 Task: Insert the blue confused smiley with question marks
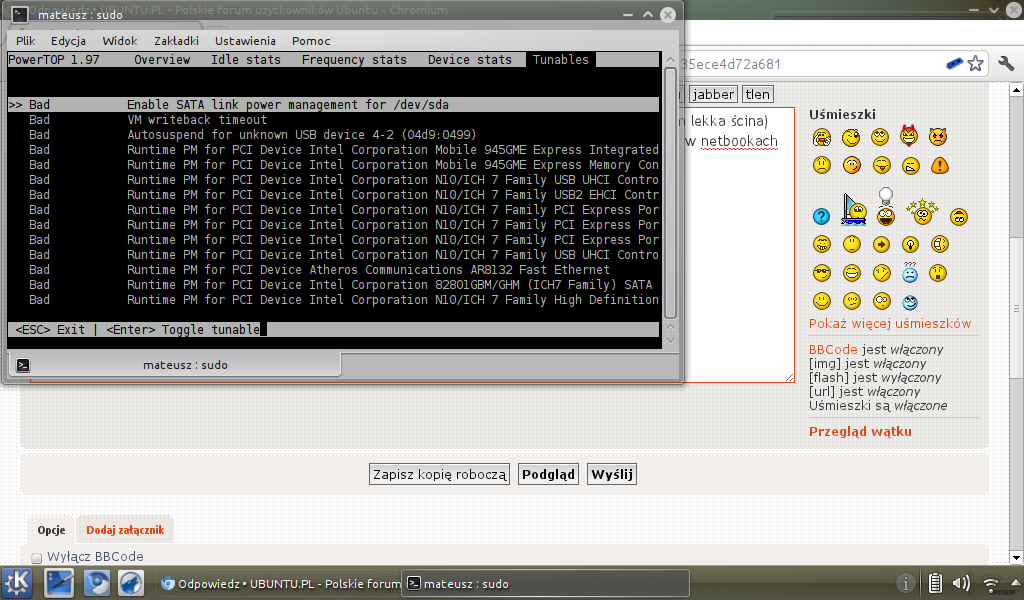tap(910, 272)
